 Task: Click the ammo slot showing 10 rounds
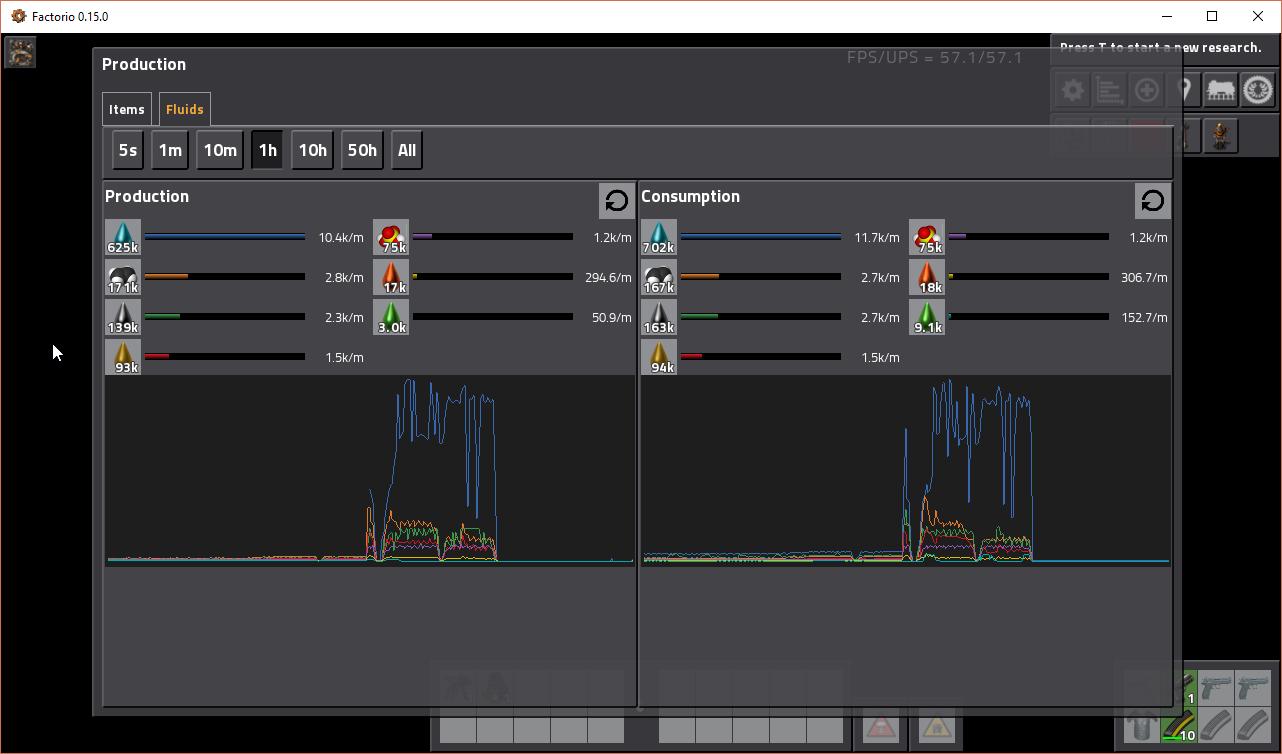pyautogui.click(x=1179, y=725)
